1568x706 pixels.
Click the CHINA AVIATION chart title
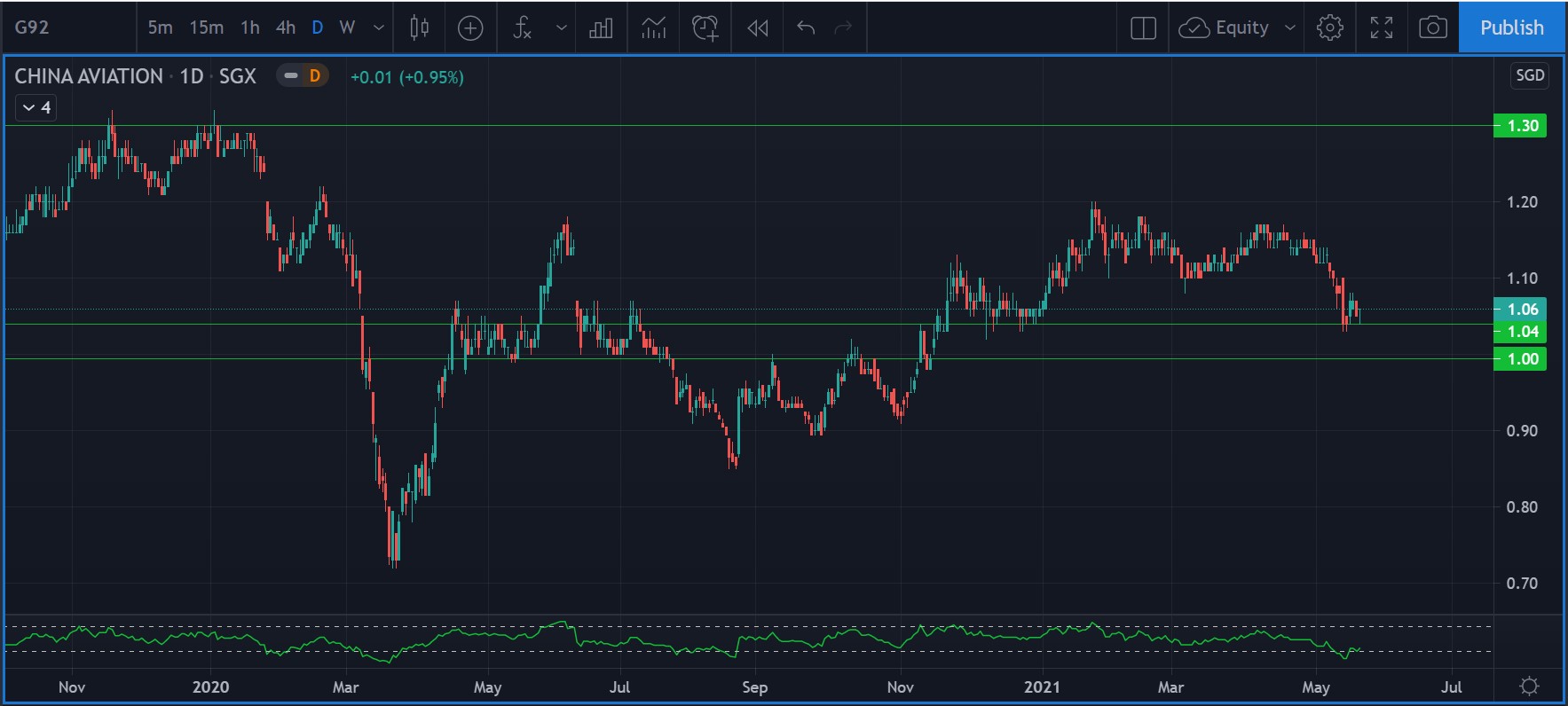coord(89,76)
